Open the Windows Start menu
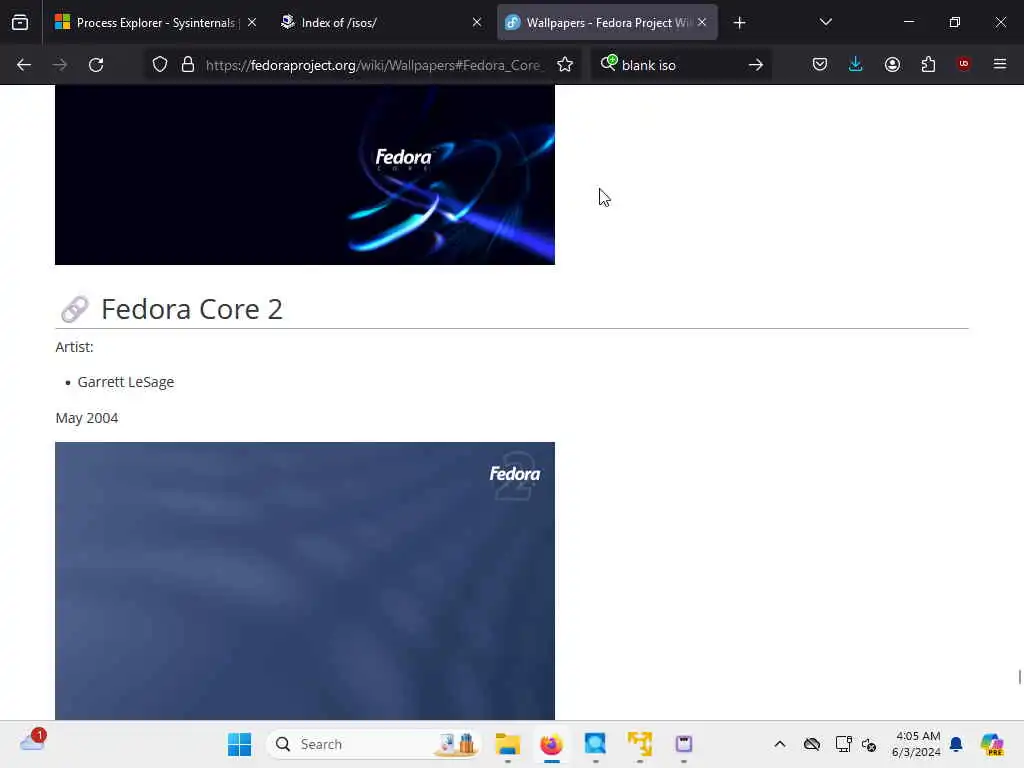 [x=239, y=744]
